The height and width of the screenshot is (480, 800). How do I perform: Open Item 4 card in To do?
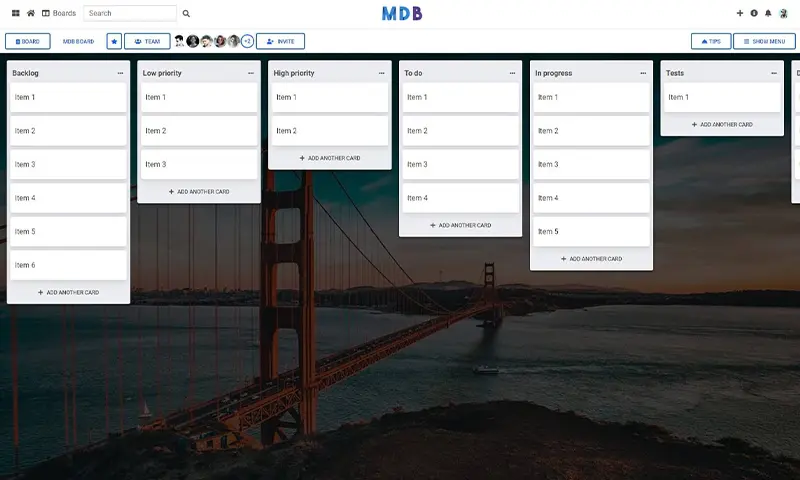[x=460, y=198]
